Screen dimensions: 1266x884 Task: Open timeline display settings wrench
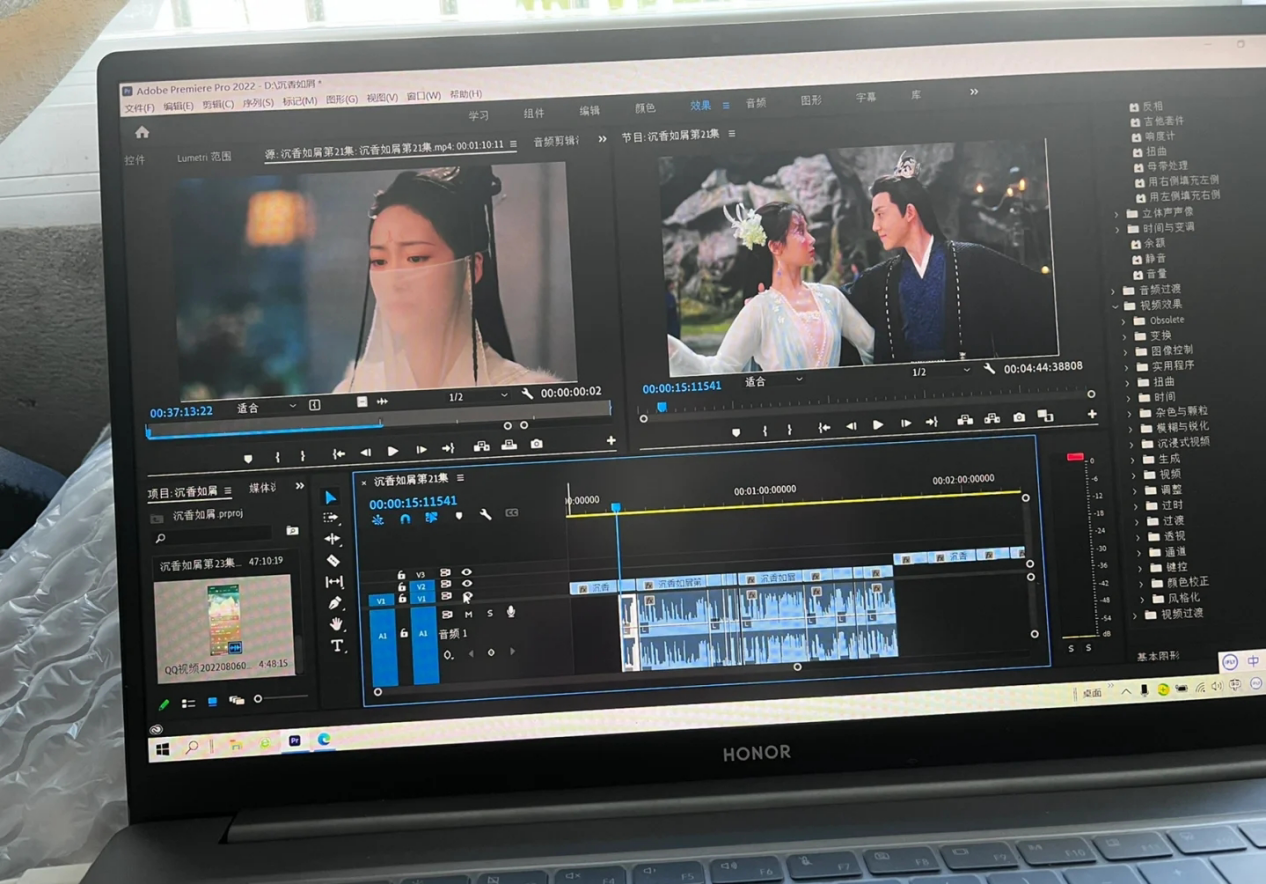(x=485, y=515)
